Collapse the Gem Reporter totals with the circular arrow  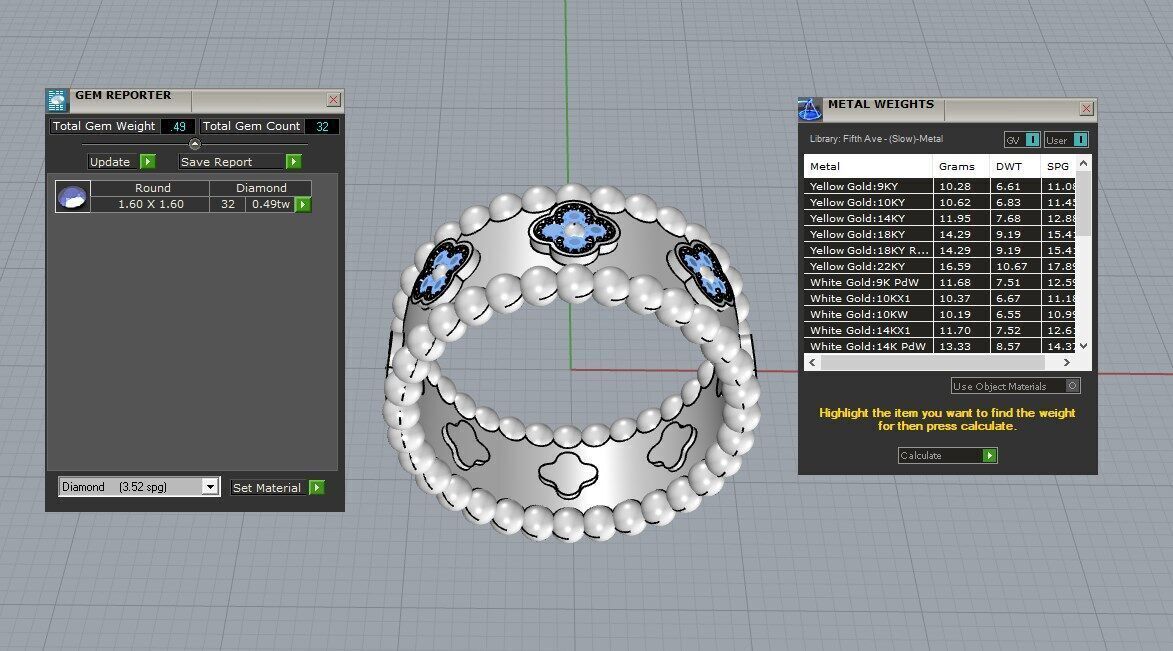[195, 144]
